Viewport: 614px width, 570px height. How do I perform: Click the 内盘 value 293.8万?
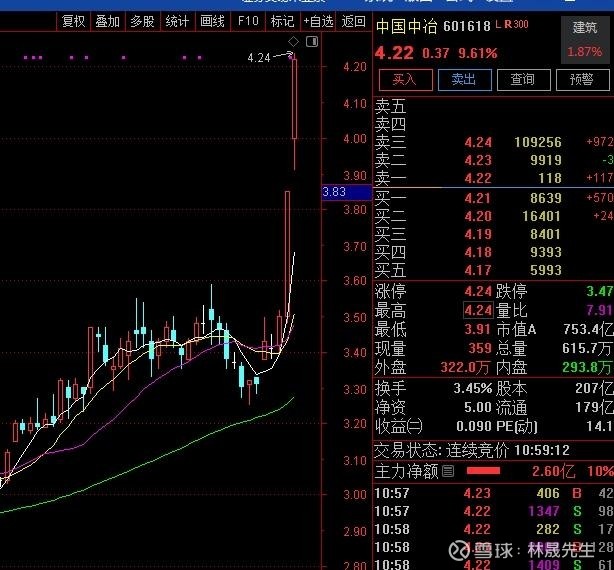pos(588,367)
